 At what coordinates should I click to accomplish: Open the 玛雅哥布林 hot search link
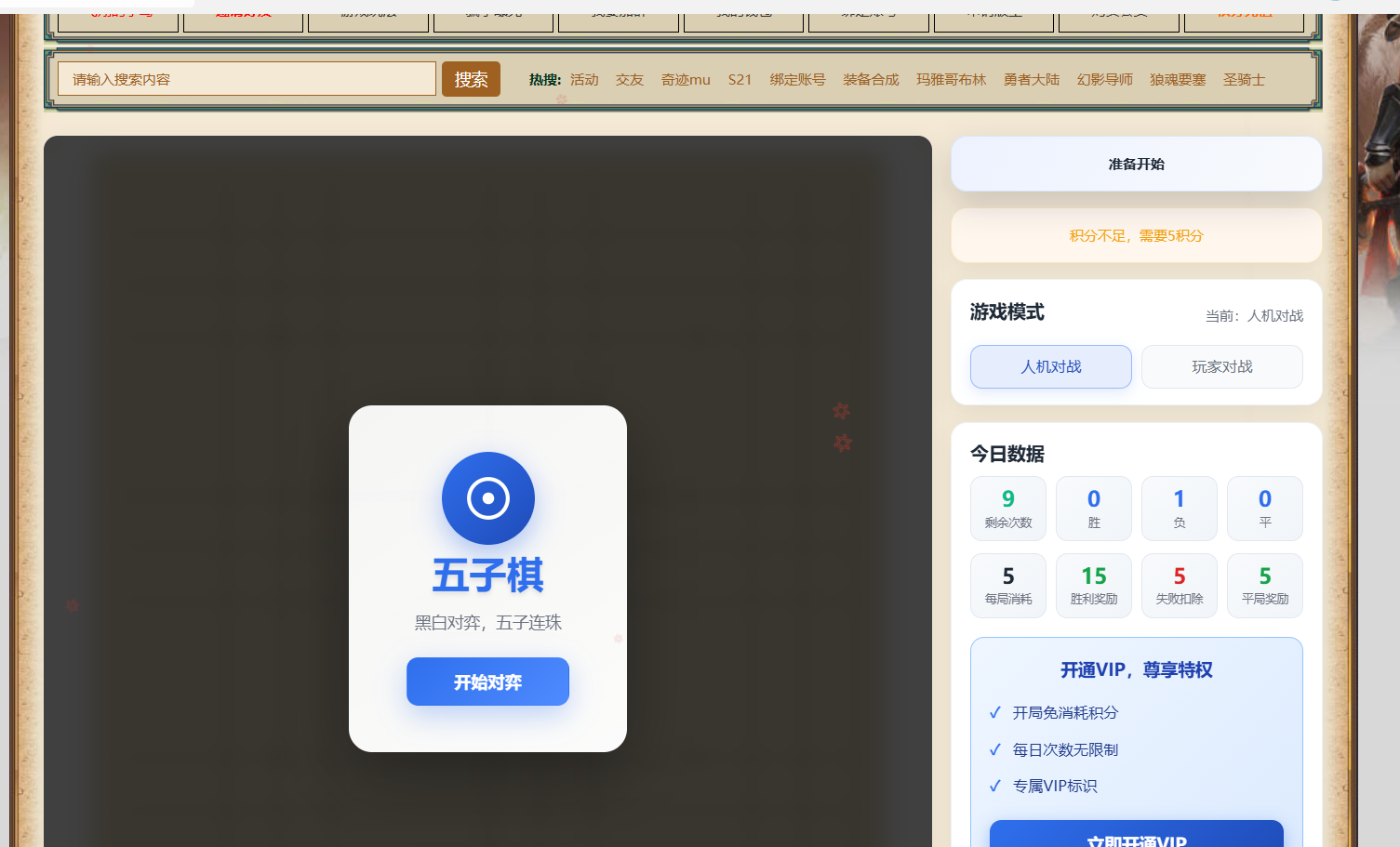pyautogui.click(x=952, y=79)
